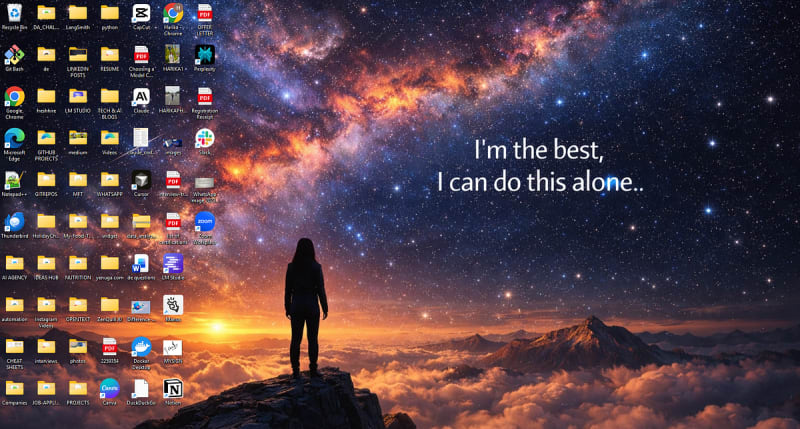Click the Registration Receipt PDF file
The image size is (800, 429).
tap(205, 97)
